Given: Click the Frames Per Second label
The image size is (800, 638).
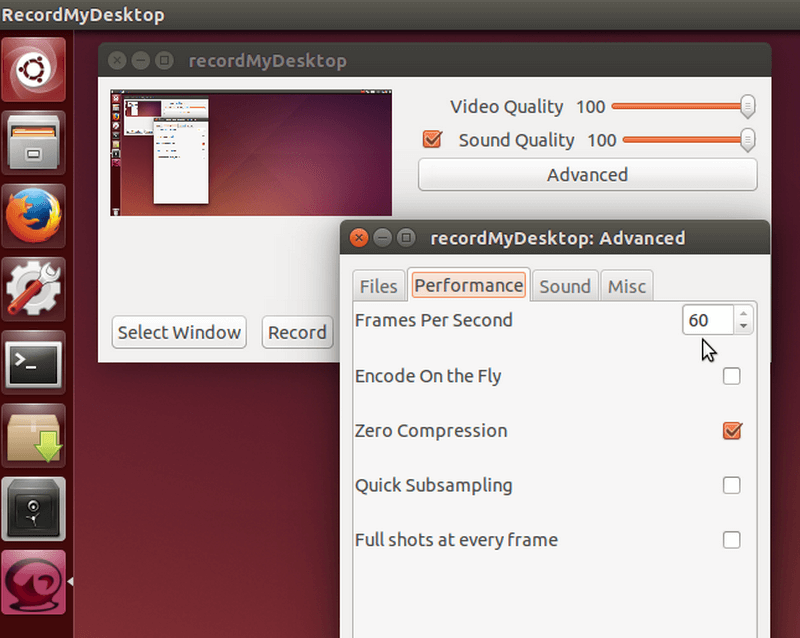Looking at the screenshot, I should click(x=434, y=320).
